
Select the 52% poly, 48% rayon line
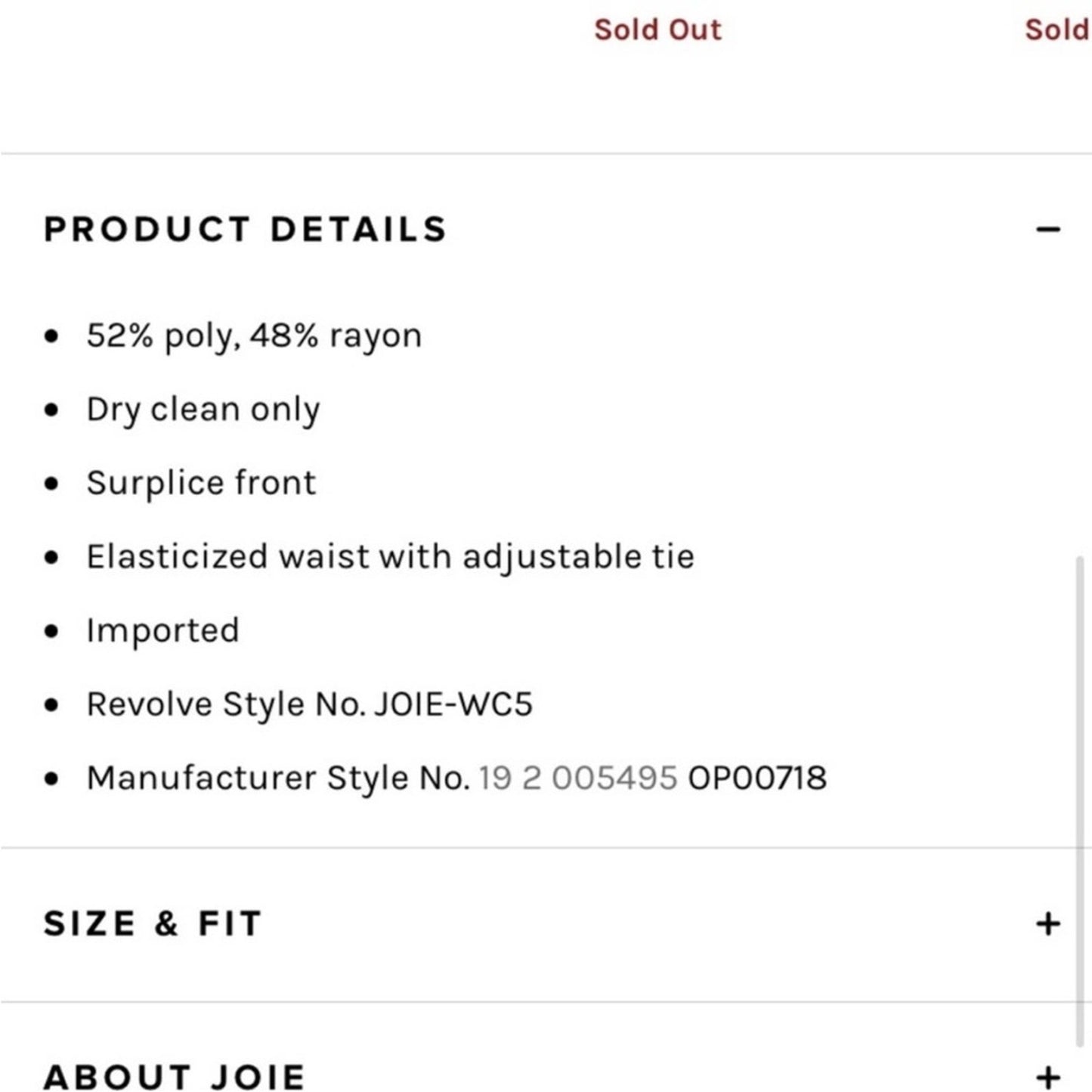[x=254, y=336]
